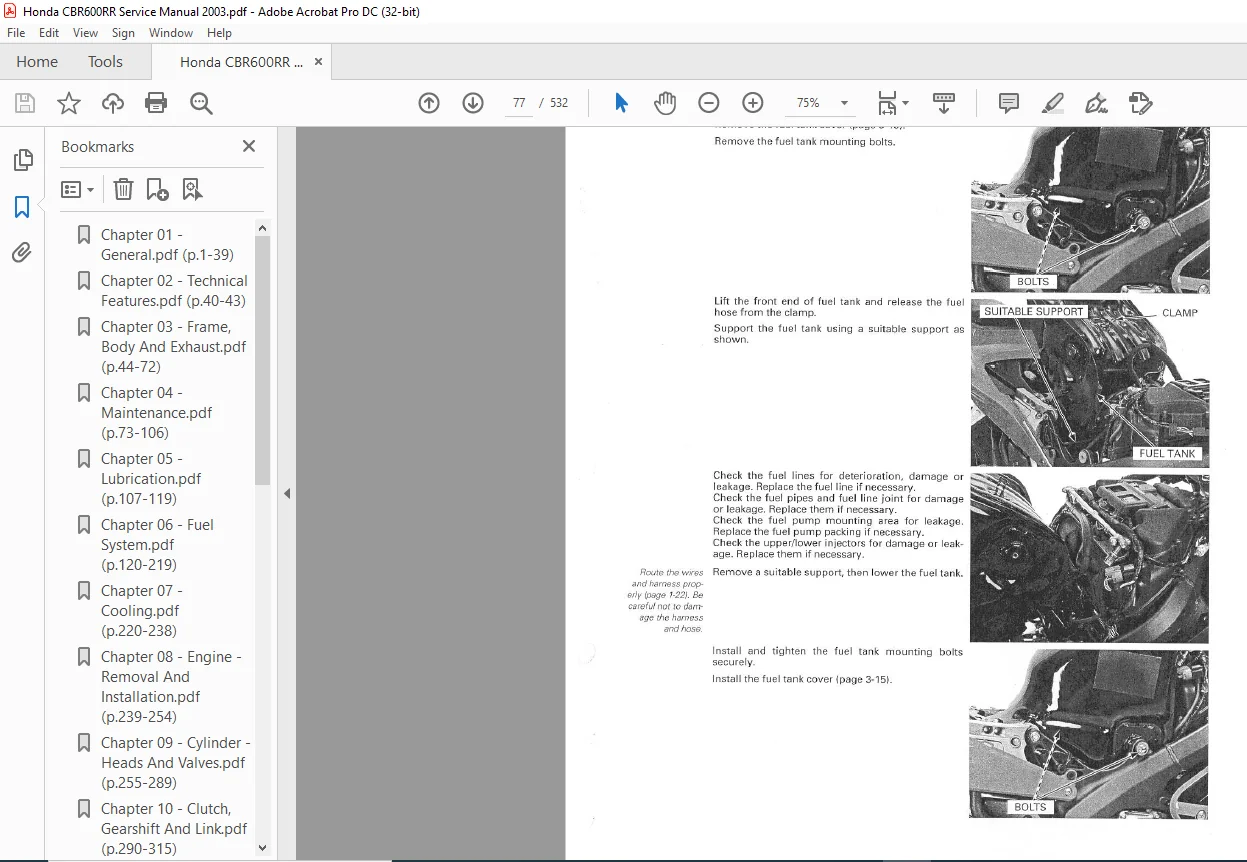Zoom out with the minus icon
1247x862 pixels.
click(709, 103)
